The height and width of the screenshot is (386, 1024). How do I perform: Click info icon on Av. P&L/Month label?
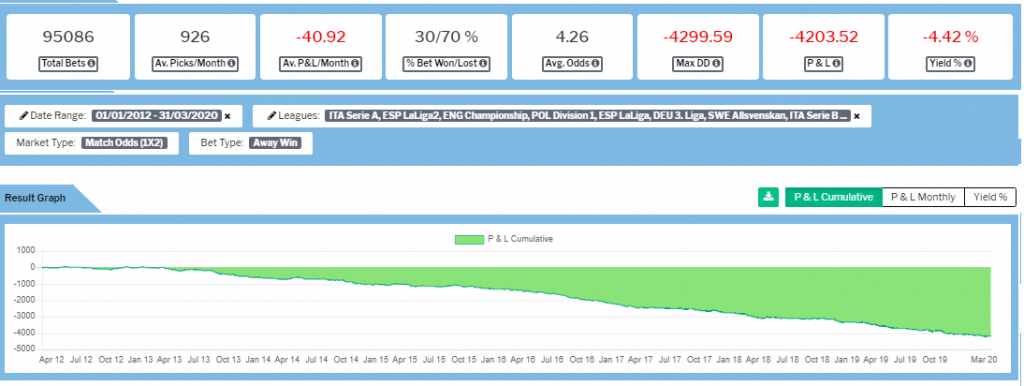point(354,64)
